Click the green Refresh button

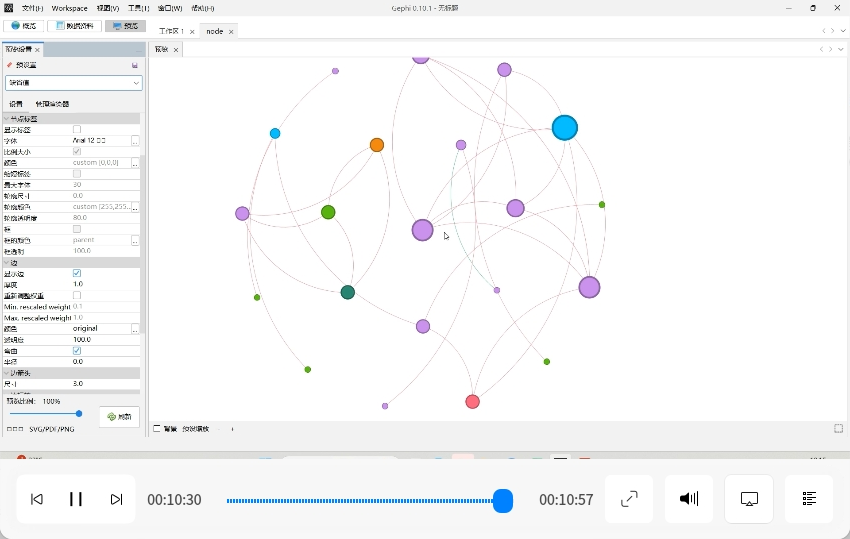(x=119, y=416)
